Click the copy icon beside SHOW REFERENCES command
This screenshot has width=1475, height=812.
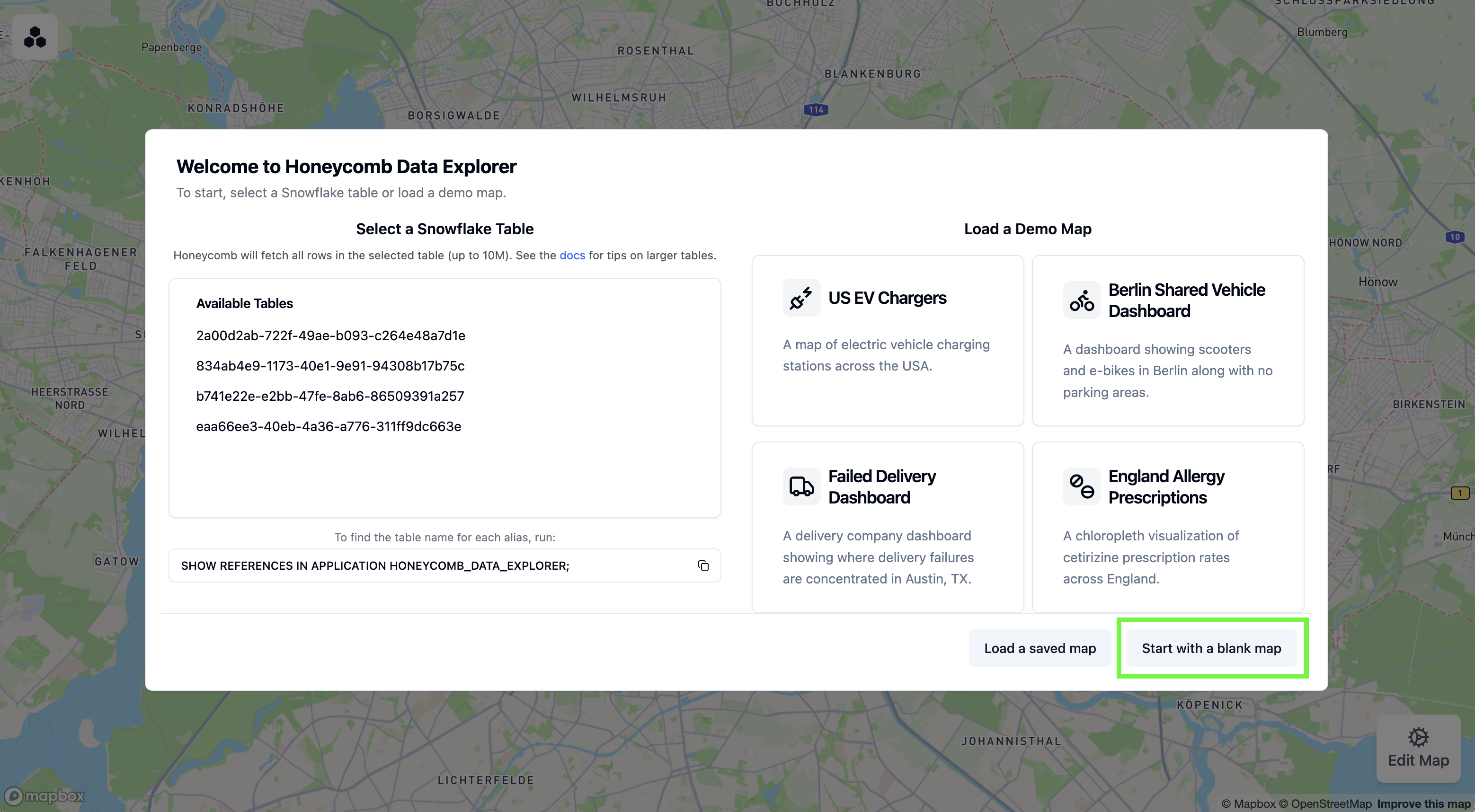click(703, 565)
